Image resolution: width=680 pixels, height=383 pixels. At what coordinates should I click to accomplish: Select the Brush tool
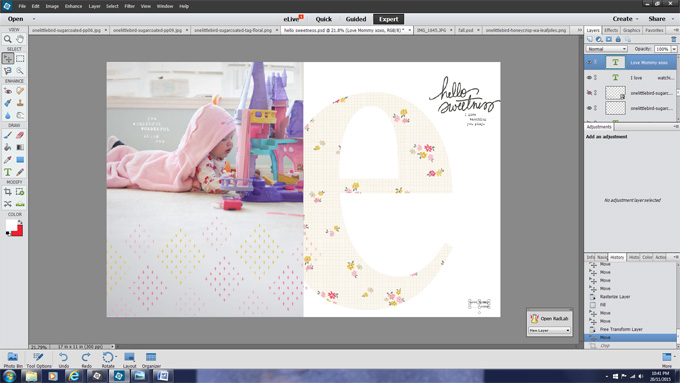coord(8,135)
